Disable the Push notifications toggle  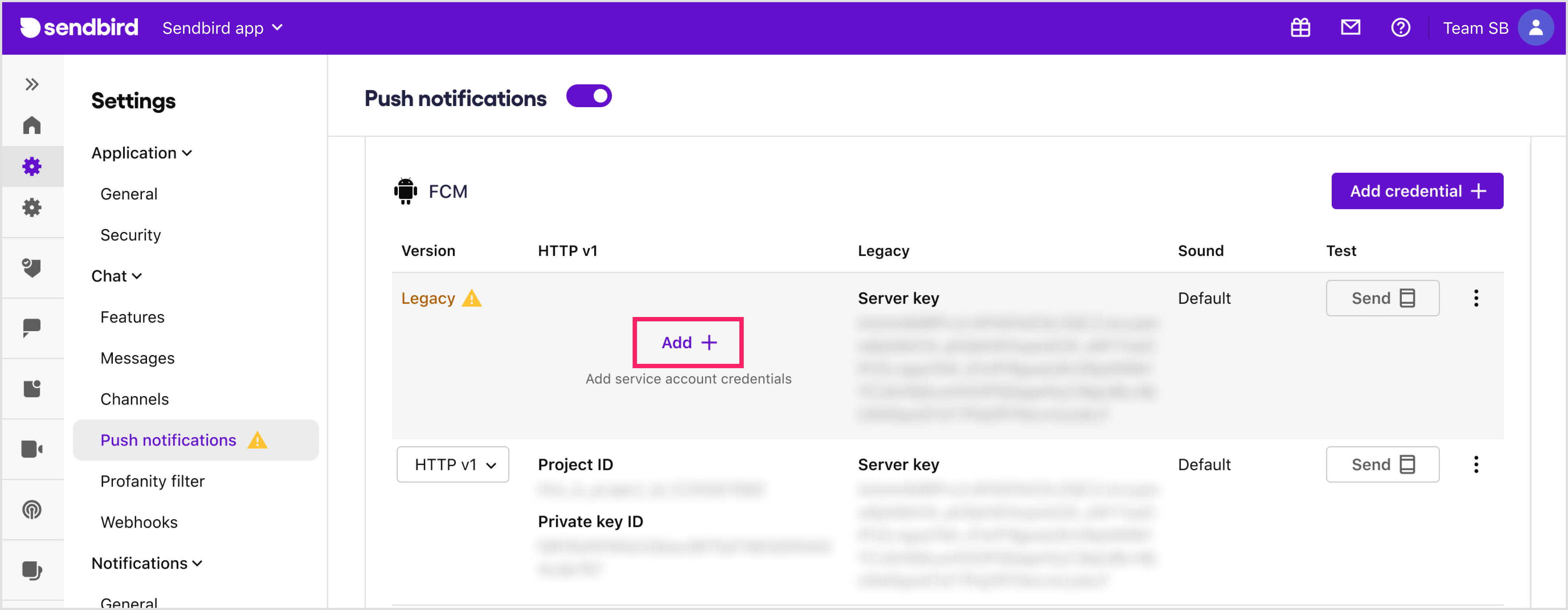589,95
